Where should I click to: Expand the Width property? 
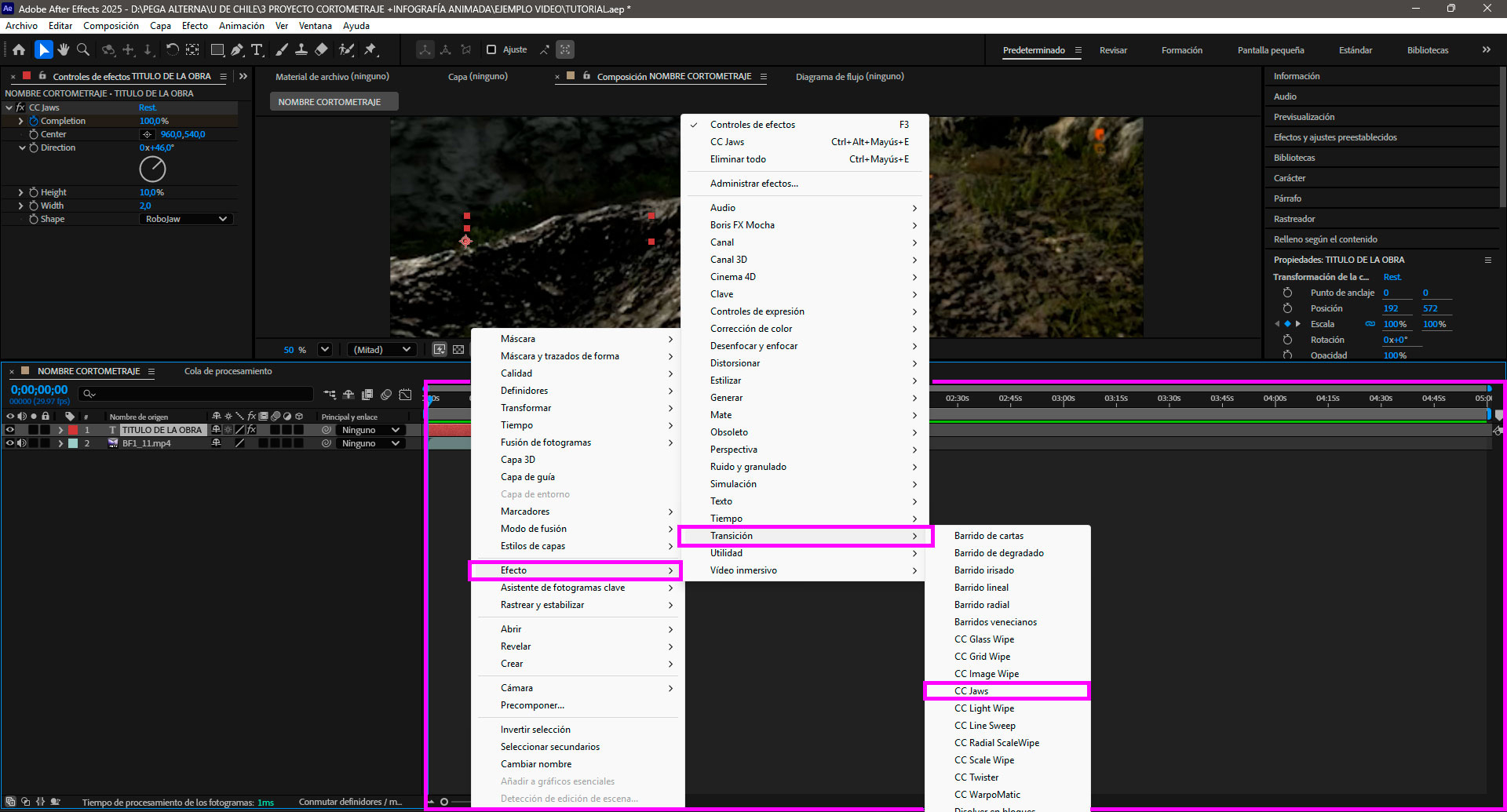pyautogui.click(x=20, y=206)
